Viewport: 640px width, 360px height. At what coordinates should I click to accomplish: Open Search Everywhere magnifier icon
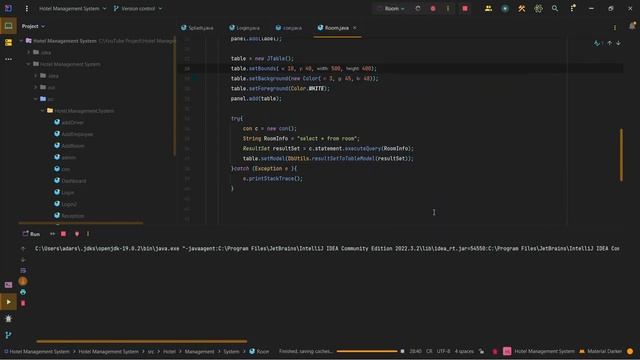(555, 9)
